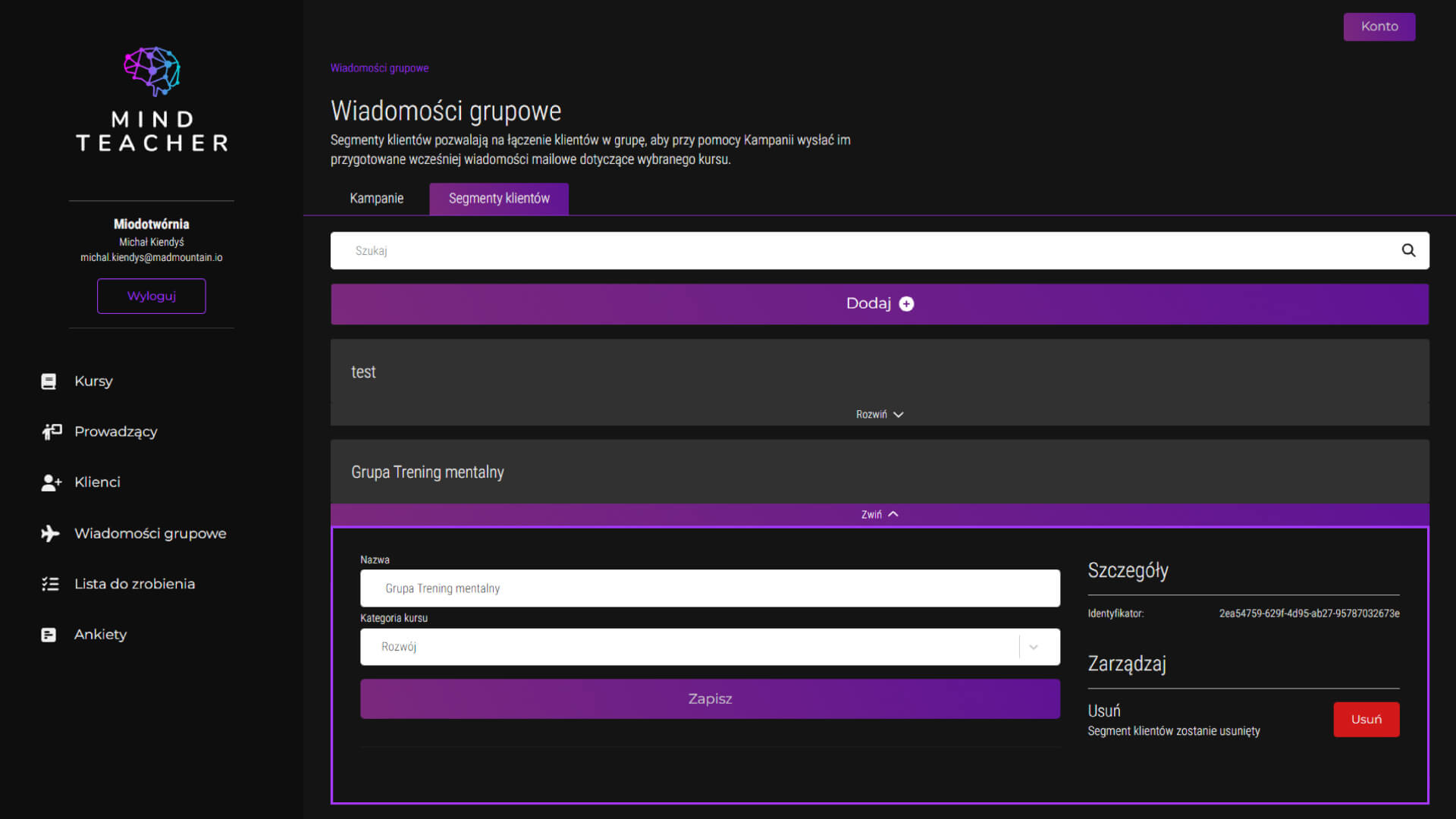This screenshot has height=819, width=1456.
Task: Open the Konto account button
Action: 1379,27
